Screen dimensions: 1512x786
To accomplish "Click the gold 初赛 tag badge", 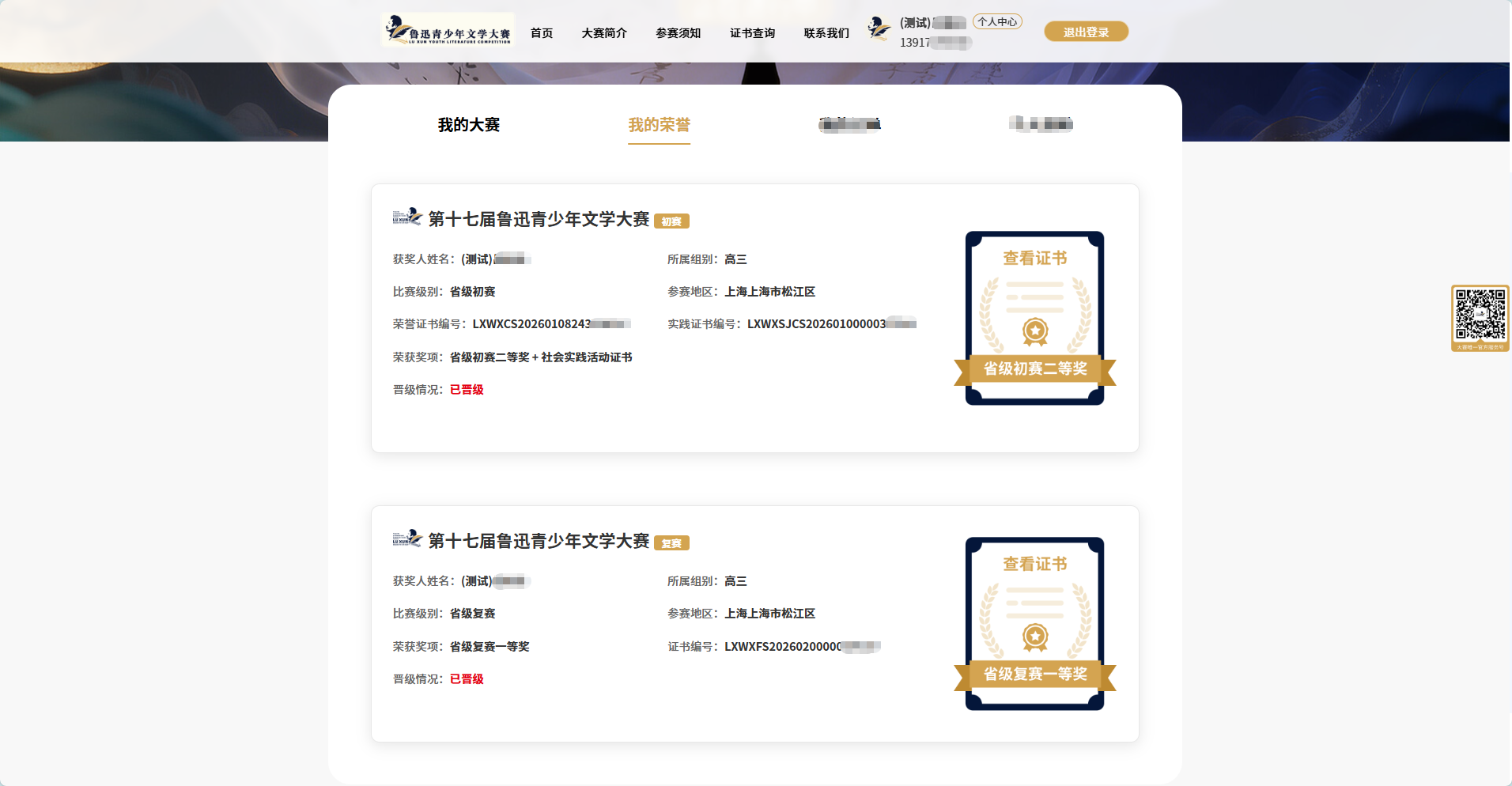I will [671, 221].
